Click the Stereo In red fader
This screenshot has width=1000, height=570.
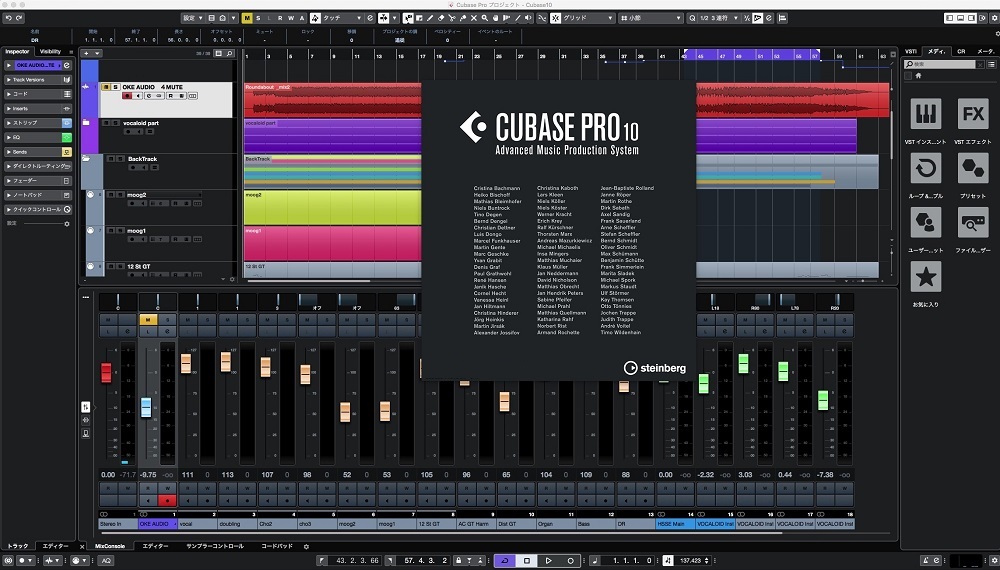click(107, 372)
